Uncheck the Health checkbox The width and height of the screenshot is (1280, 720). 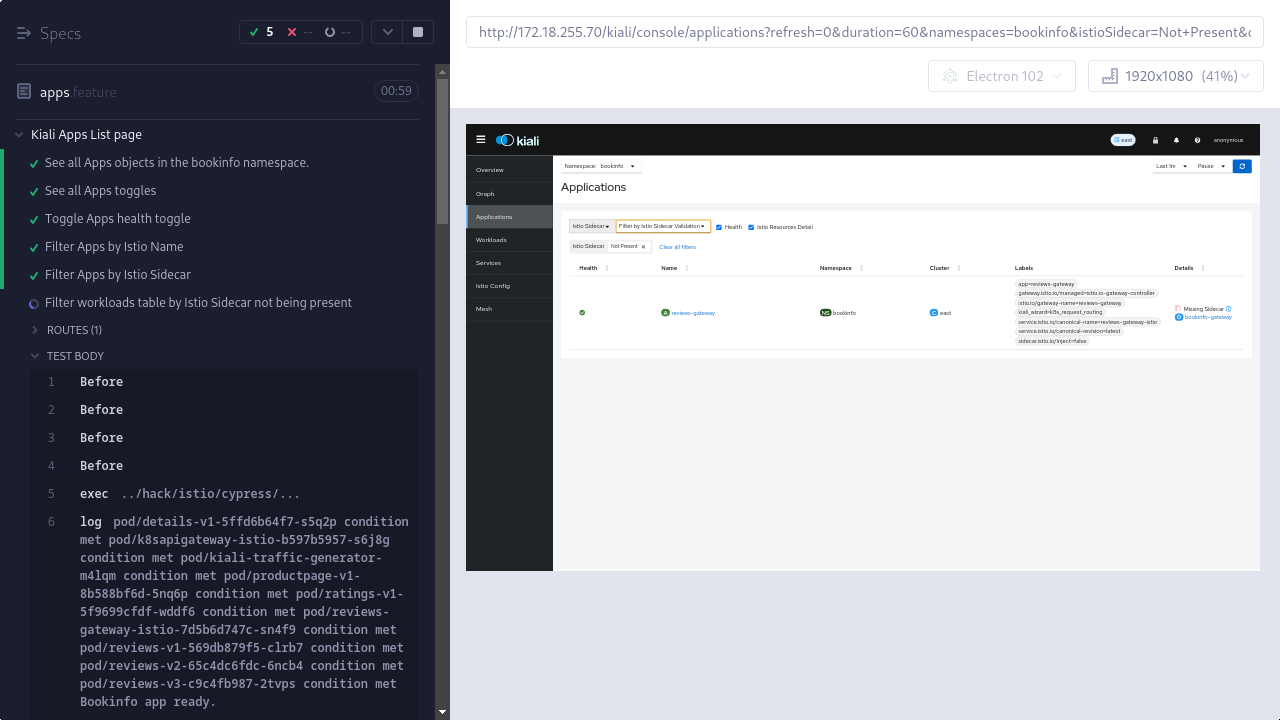719,227
